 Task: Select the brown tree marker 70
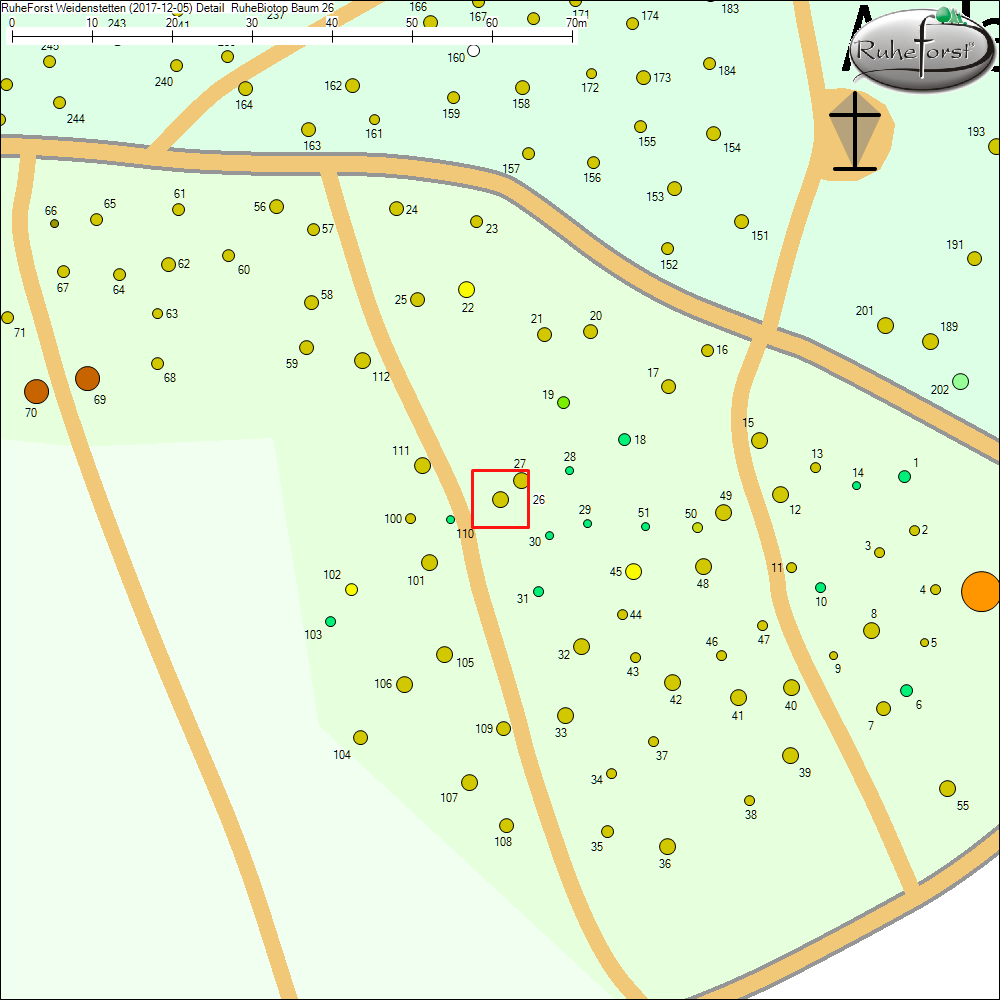pyautogui.click(x=36, y=391)
